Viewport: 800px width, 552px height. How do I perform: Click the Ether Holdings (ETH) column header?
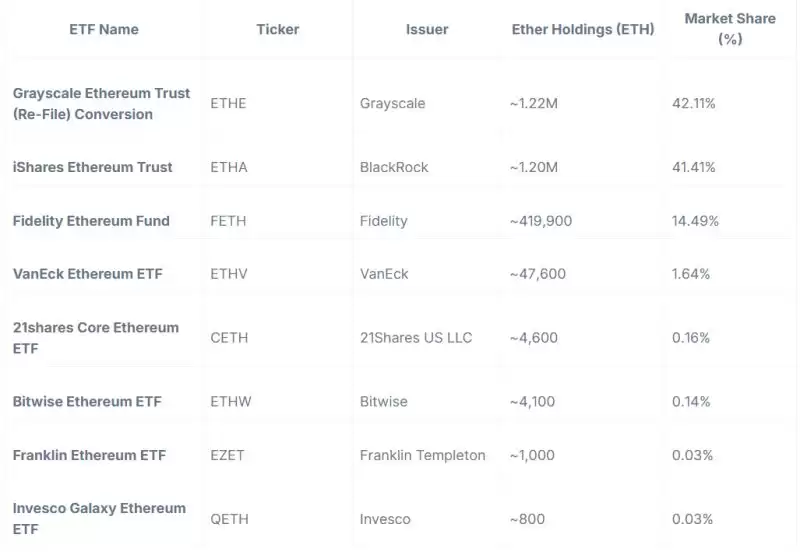point(582,29)
